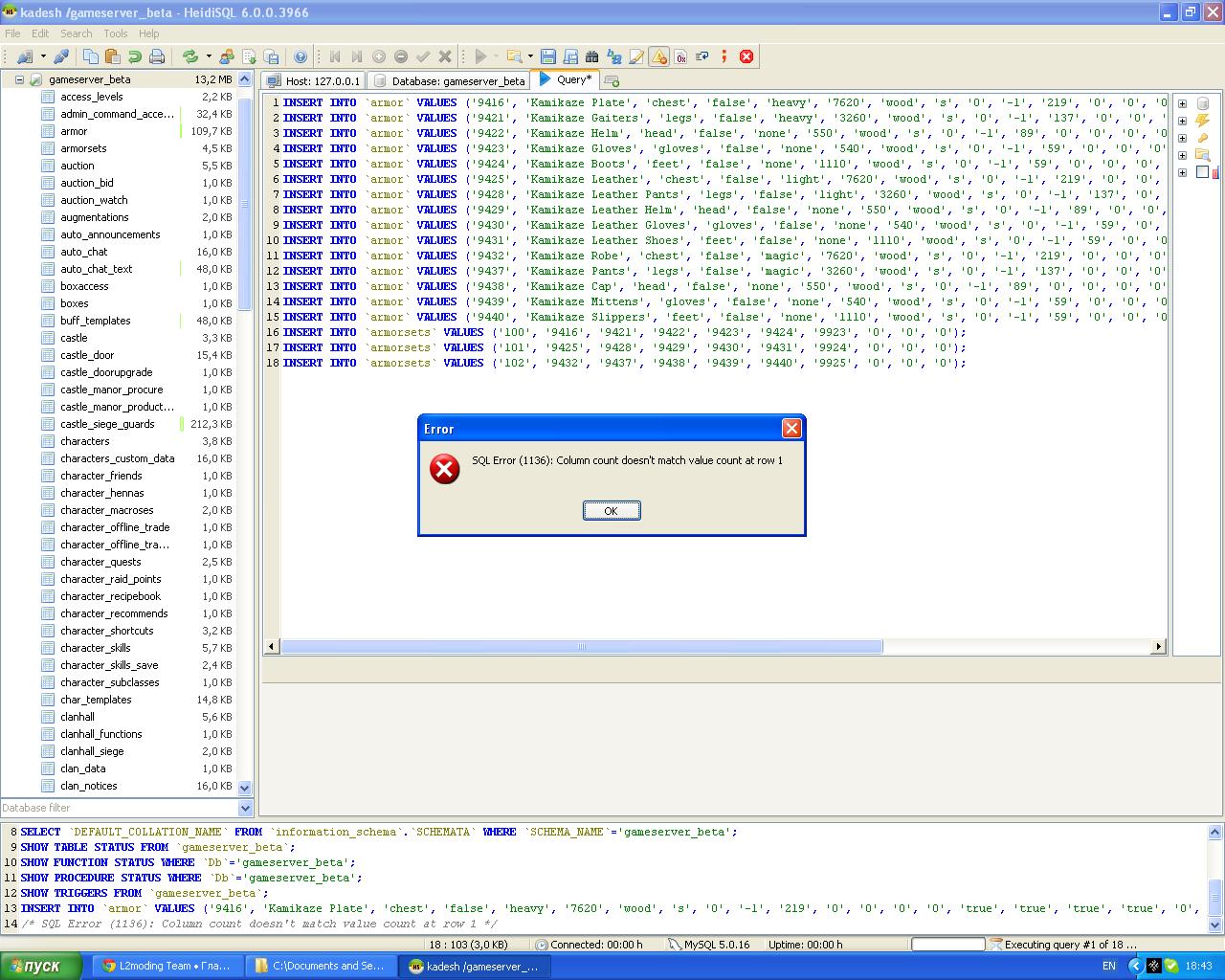The width and height of the screenshot is (1225, 980).
Task: Switch to Database: gameserver_beta tab
Action: [448, 81]
